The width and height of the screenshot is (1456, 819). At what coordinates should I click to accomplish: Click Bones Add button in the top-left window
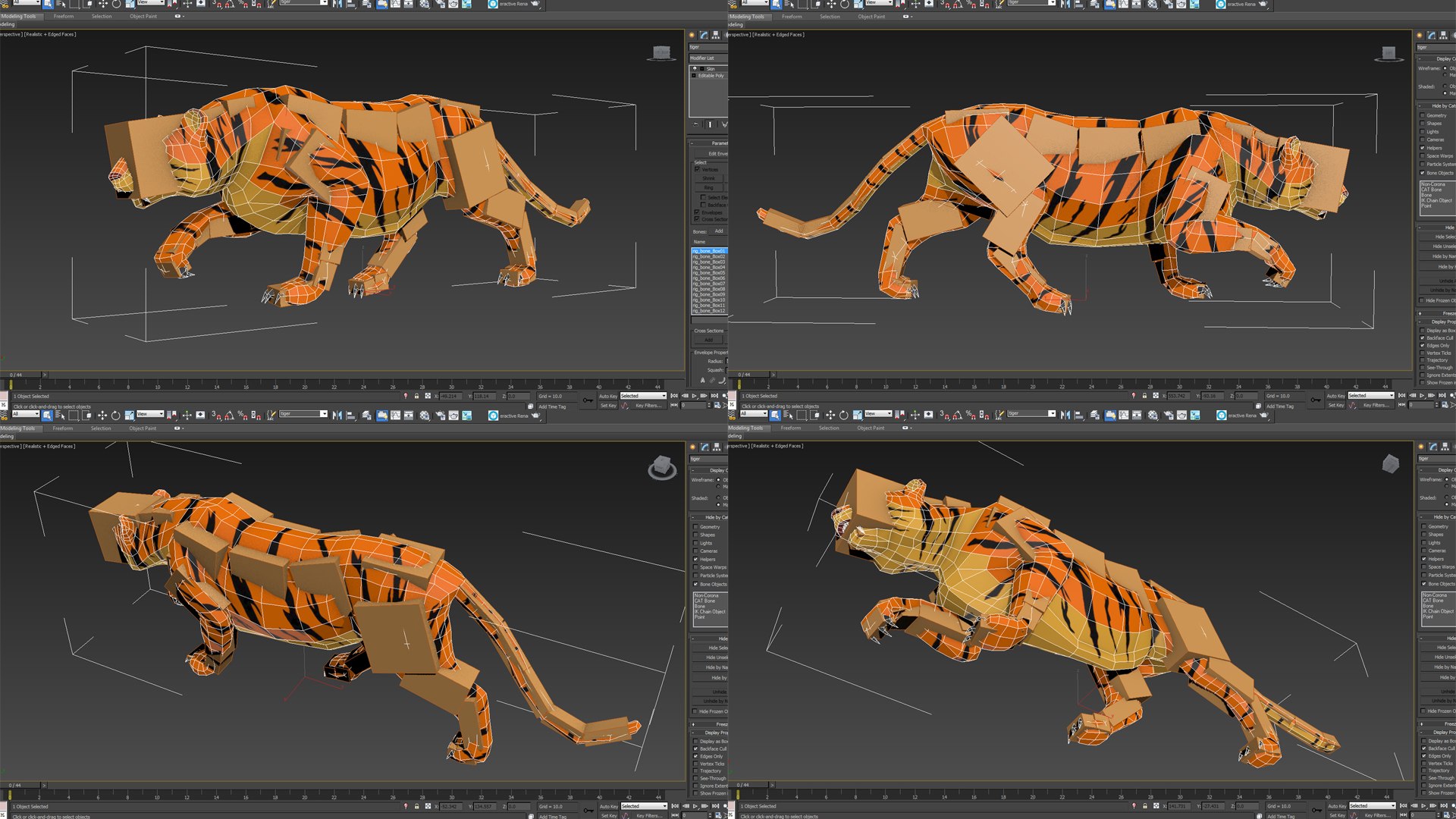pos(719,231)
